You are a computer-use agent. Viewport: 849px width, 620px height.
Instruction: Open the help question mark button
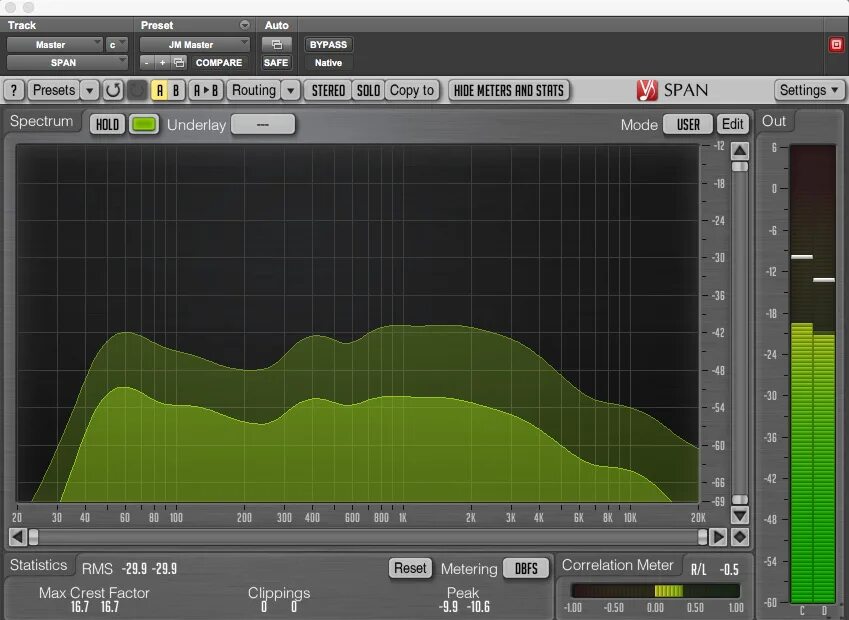(14, 90)
